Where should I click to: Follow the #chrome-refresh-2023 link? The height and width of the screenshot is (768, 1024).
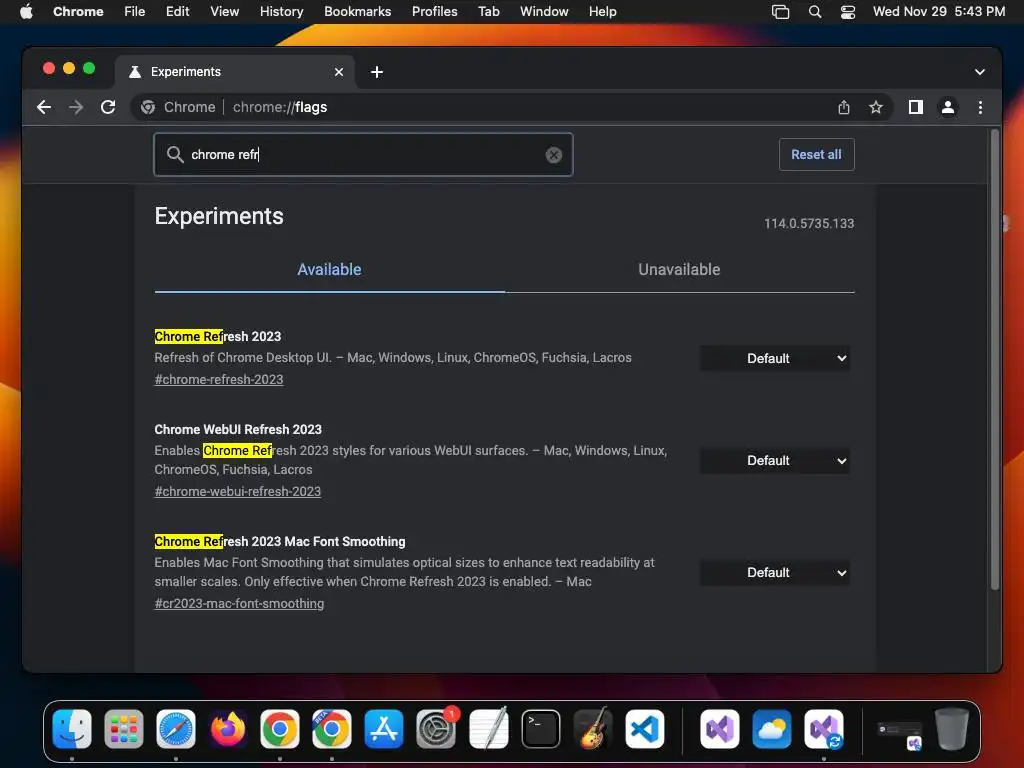pyautogui.click(x=219, y=379)
